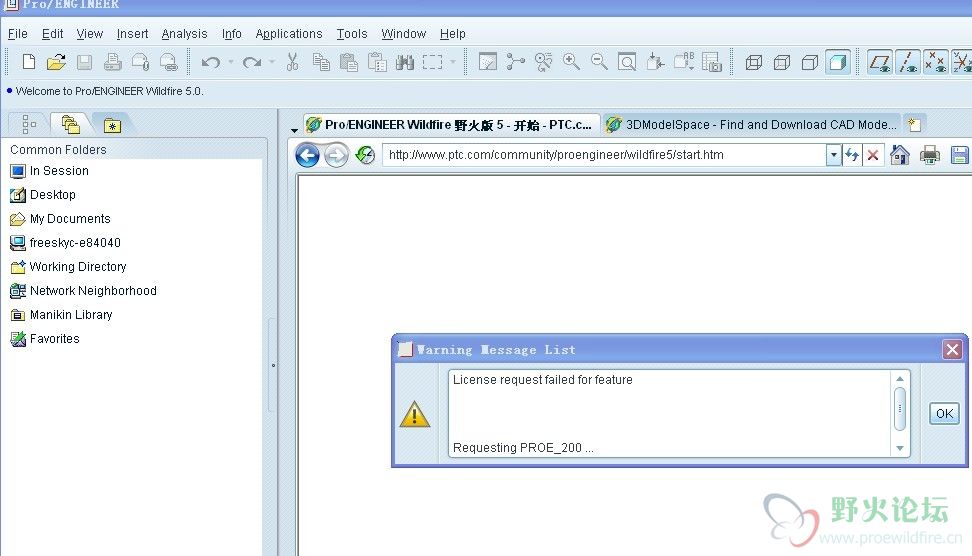Paste from clipboard icon
The width and height of the screenshot is (972, 556).
pos(349,61)
